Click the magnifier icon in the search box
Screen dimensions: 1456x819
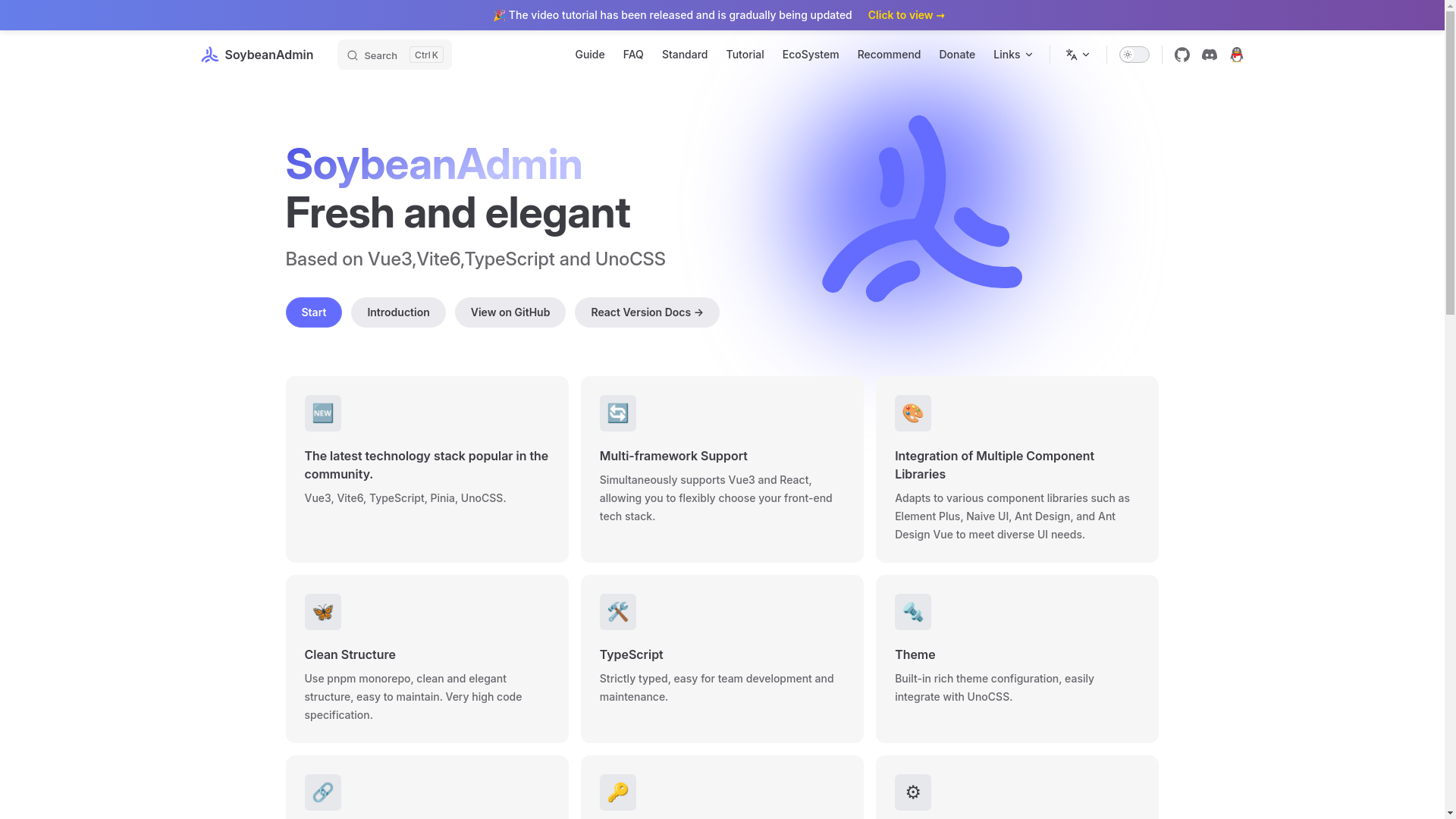352,55
